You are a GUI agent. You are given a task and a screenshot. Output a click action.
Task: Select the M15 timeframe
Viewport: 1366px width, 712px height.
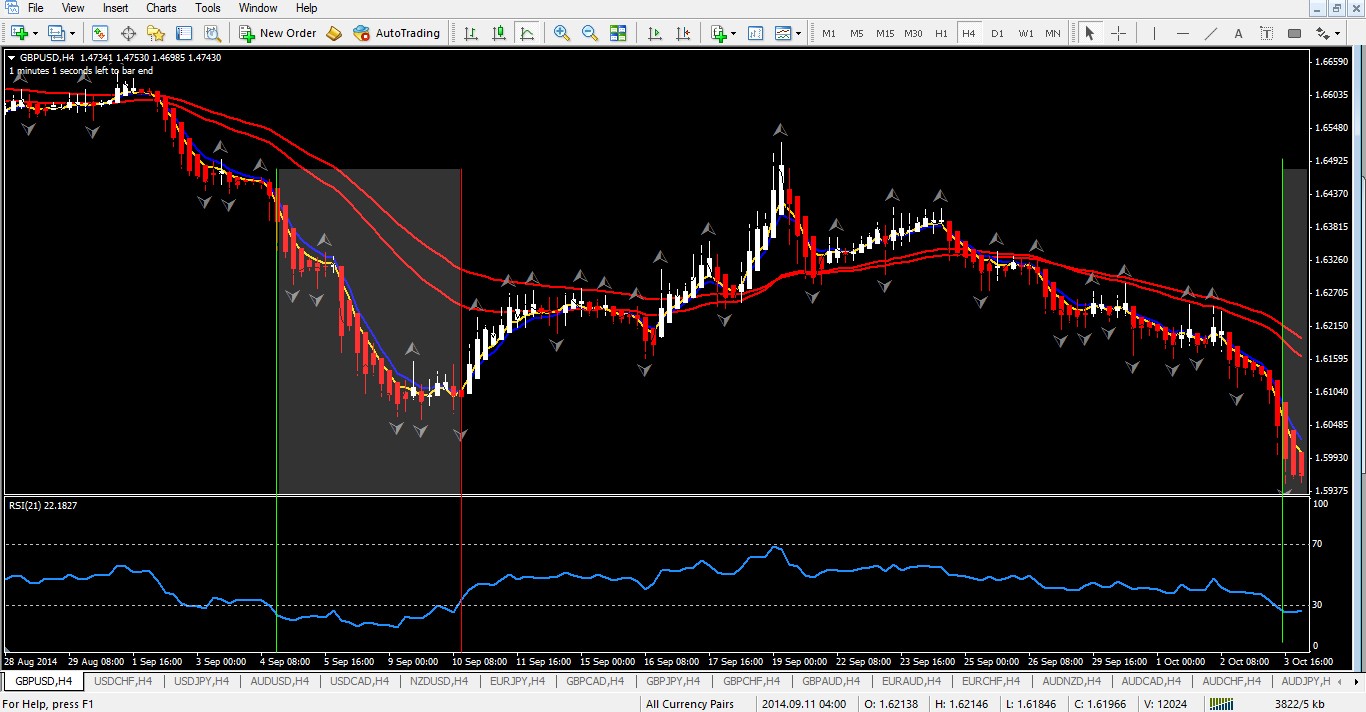click(x=885, y=33)
